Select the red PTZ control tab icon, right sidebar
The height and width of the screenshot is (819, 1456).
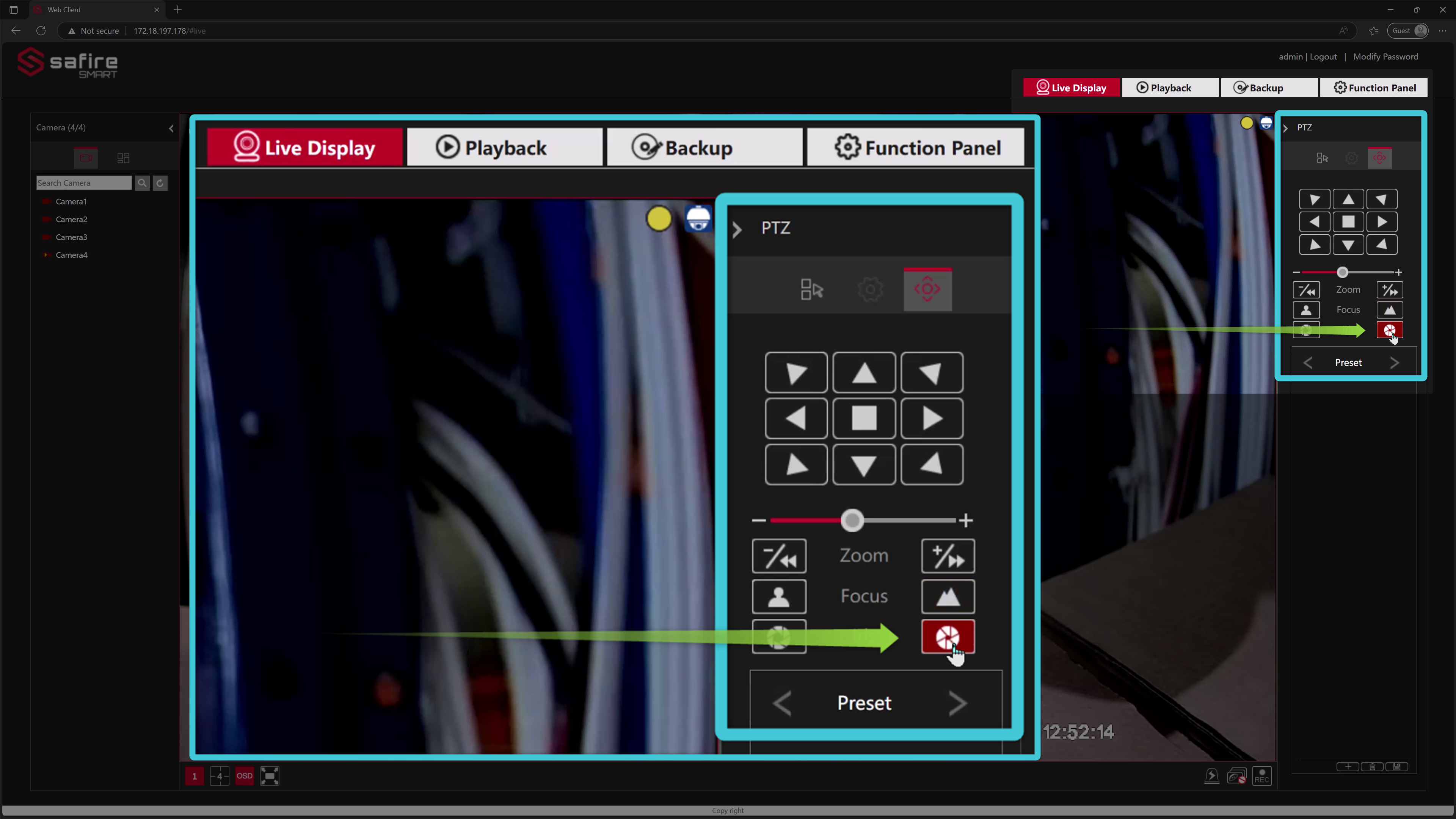pyautogui.click(x=1380, y=158)
